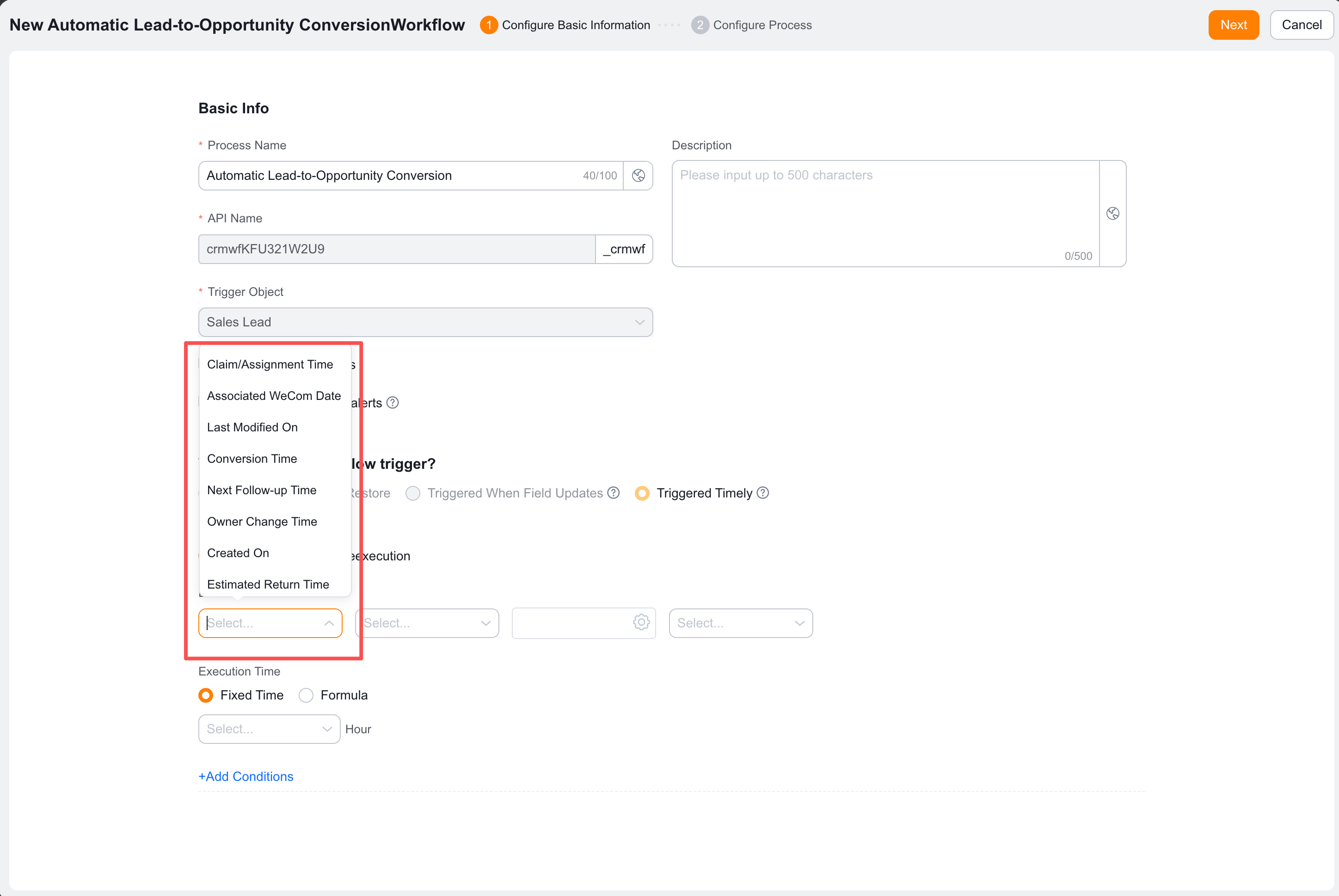Viewport: 1339px width, 896px height.
Task: Open the second Select dropdown in condition row
Action: tap(427, 623)
